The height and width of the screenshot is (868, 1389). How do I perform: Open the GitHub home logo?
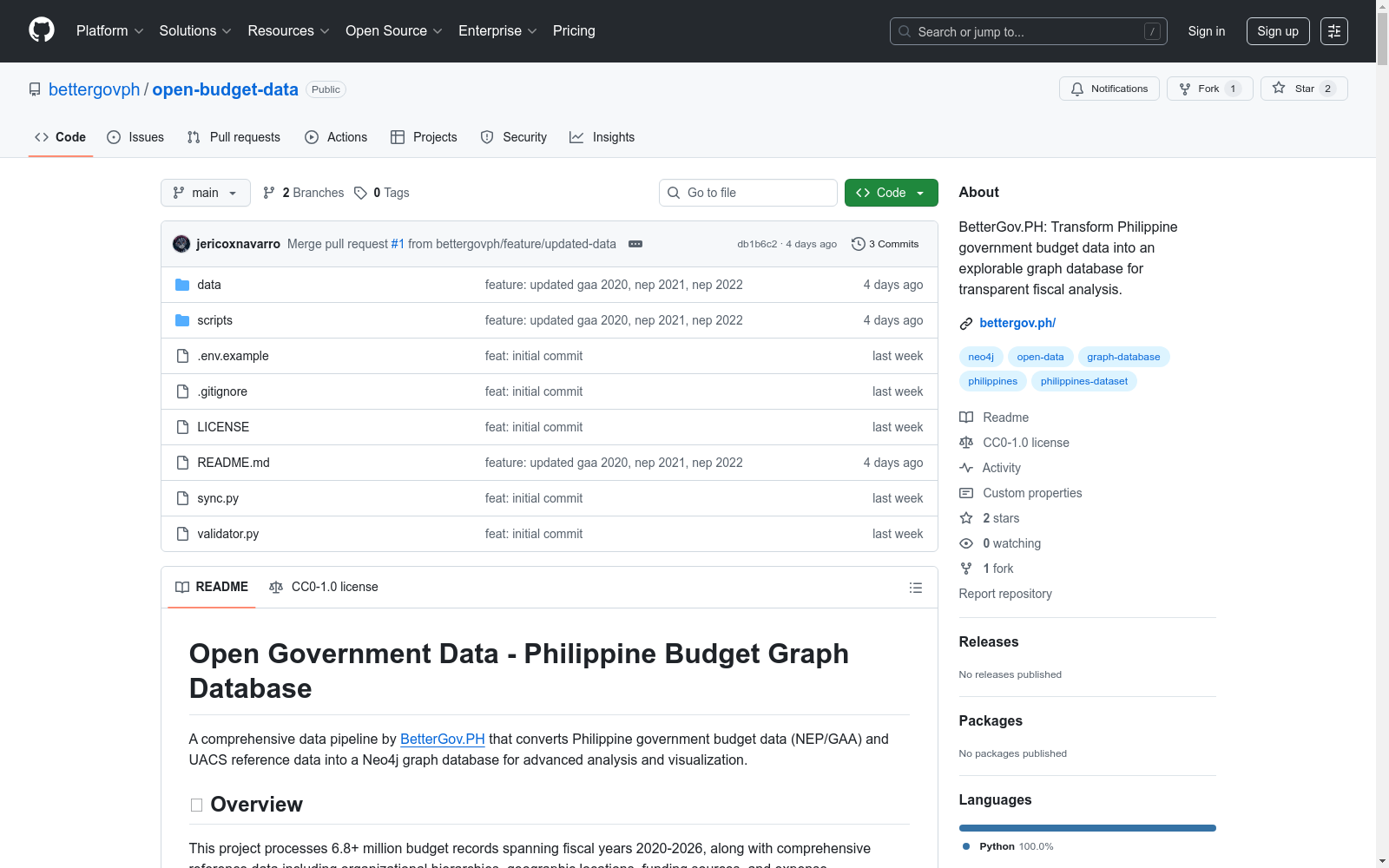42,30
